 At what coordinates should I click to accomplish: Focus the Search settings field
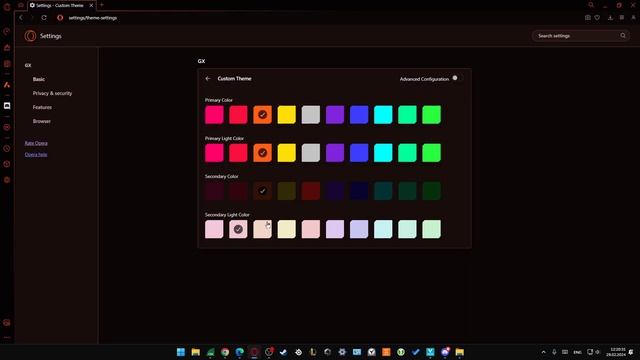click(580, 36)
